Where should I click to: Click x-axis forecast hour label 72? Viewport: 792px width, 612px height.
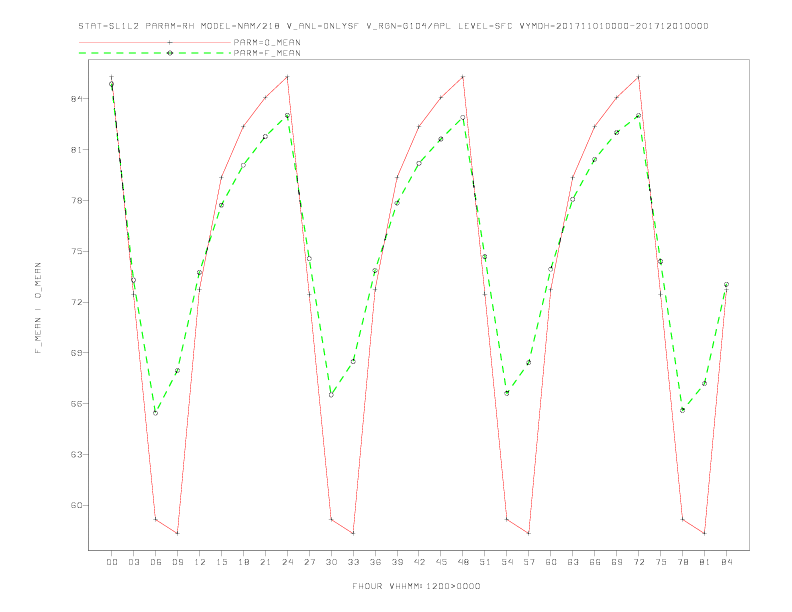[638, 562]
